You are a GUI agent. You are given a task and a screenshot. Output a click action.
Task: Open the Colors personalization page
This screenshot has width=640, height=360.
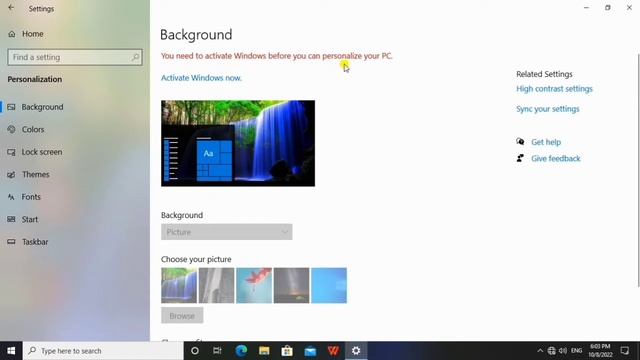pyautogui.click(x=33, y=129)
